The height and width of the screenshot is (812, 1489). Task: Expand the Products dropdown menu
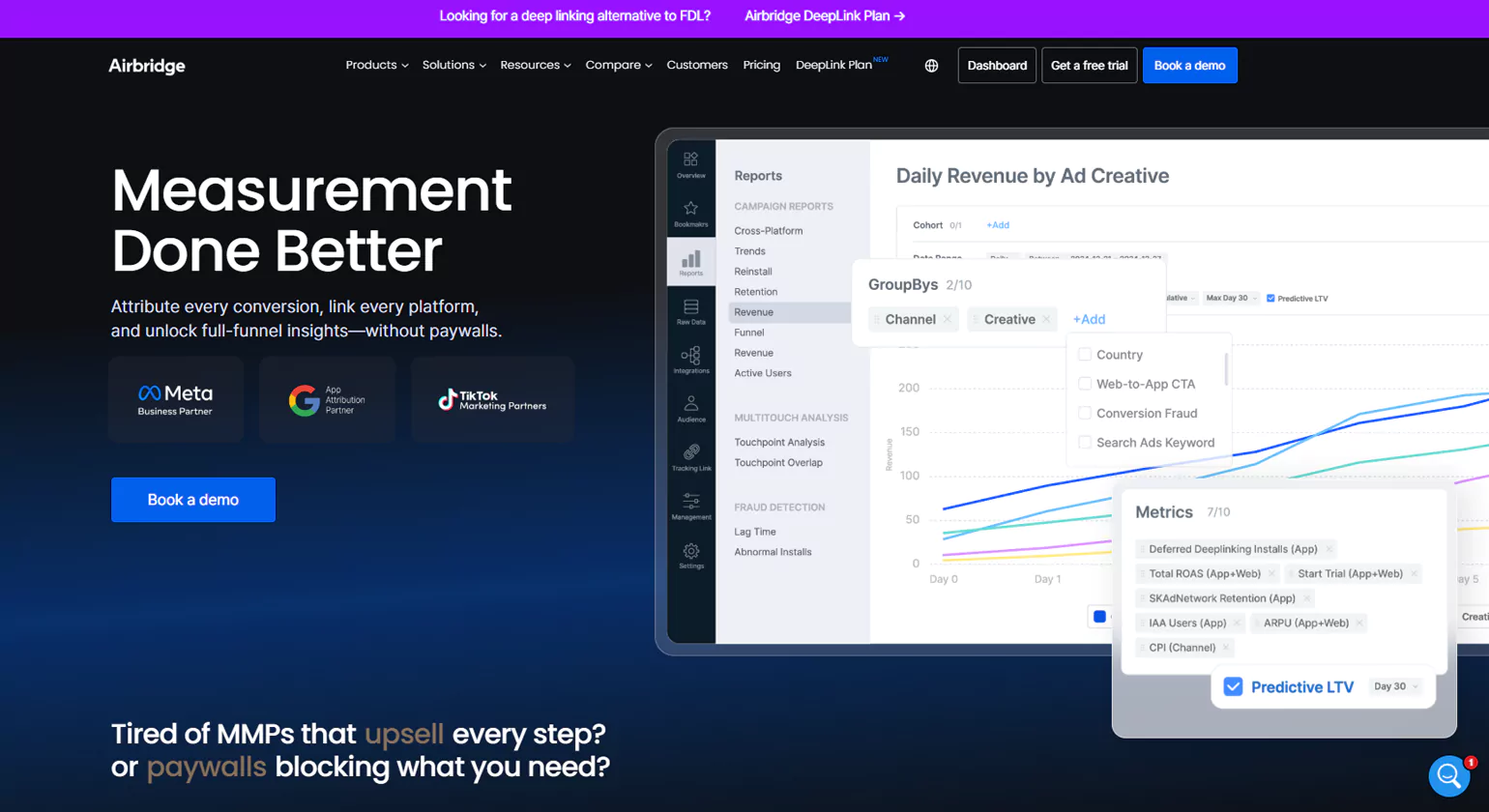tap(376, 66)
